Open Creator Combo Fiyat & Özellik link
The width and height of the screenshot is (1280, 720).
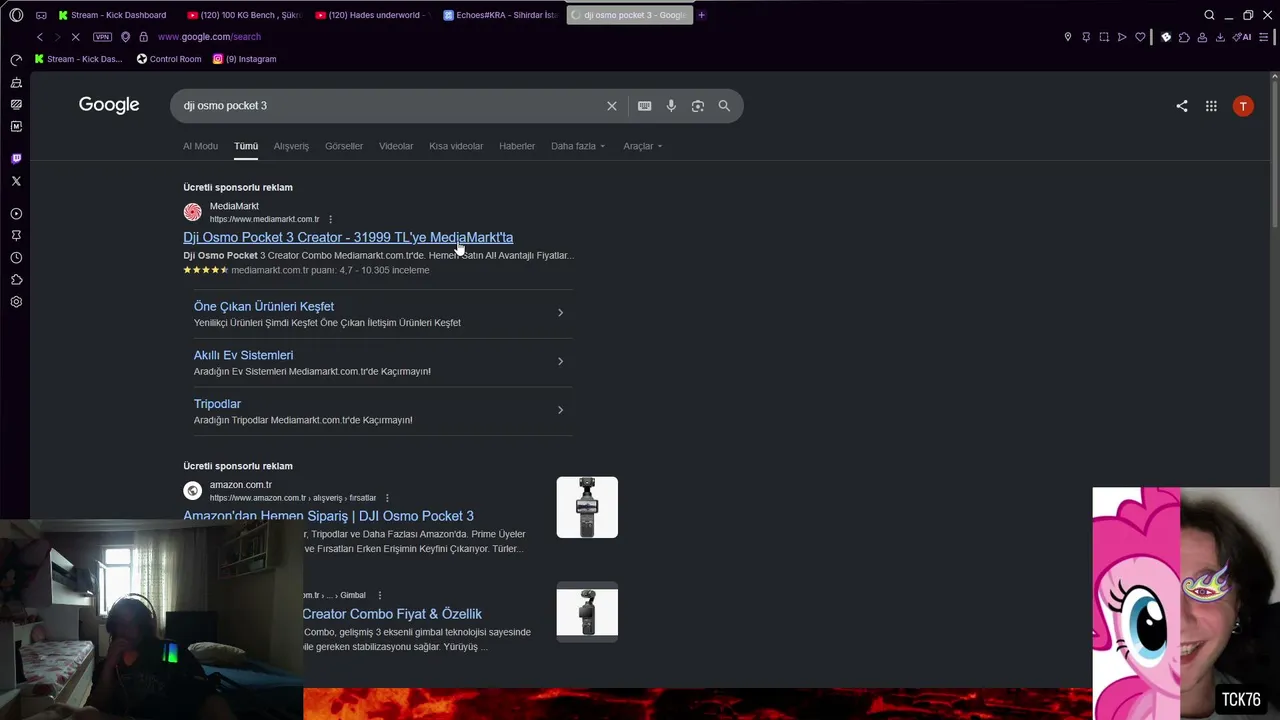392,614
